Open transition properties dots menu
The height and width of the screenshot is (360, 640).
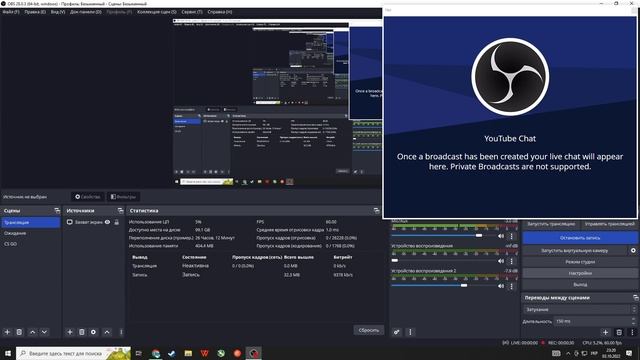(632, 332)
